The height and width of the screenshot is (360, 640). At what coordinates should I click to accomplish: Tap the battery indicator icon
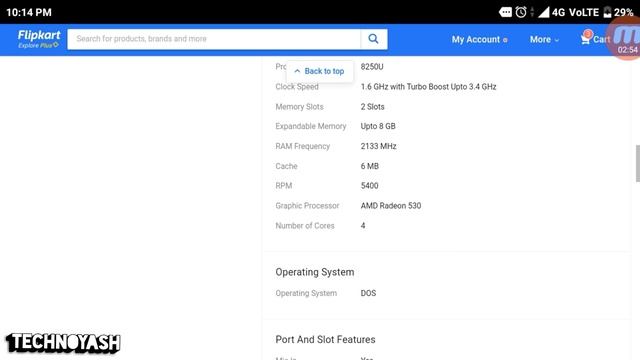(x=607, y=12)
